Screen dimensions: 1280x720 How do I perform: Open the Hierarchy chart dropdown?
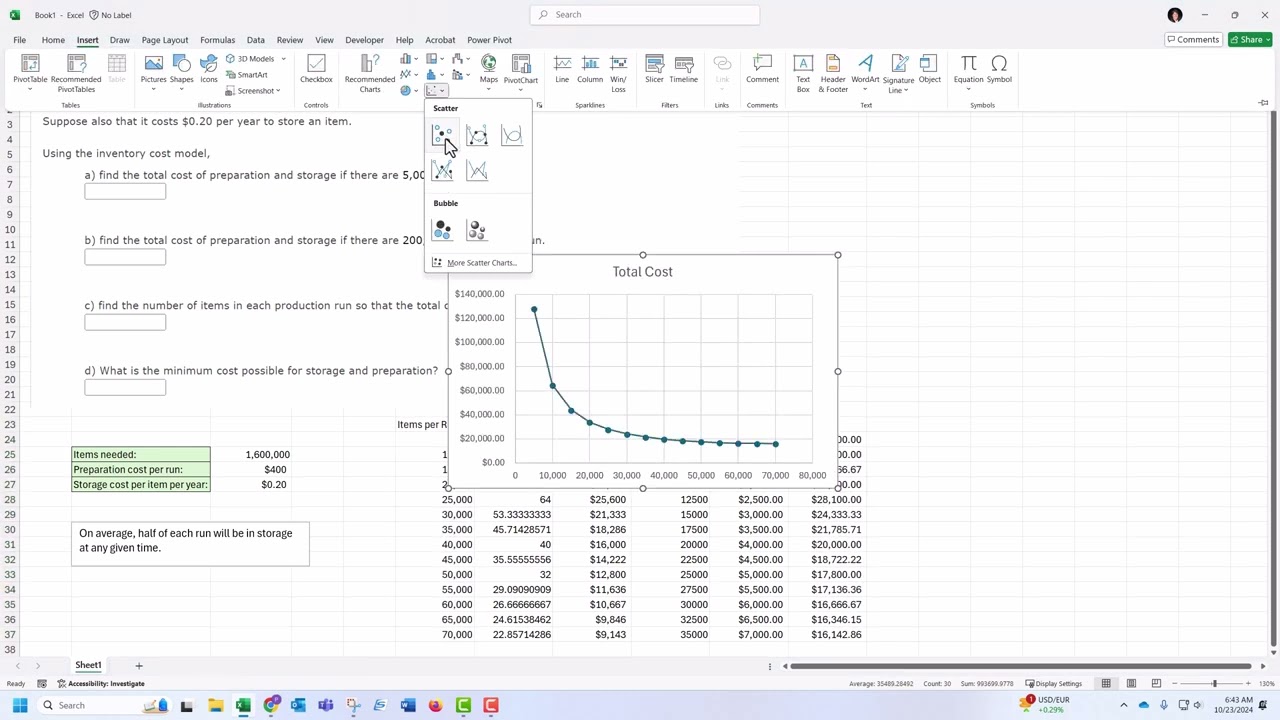tap(434, 59)
